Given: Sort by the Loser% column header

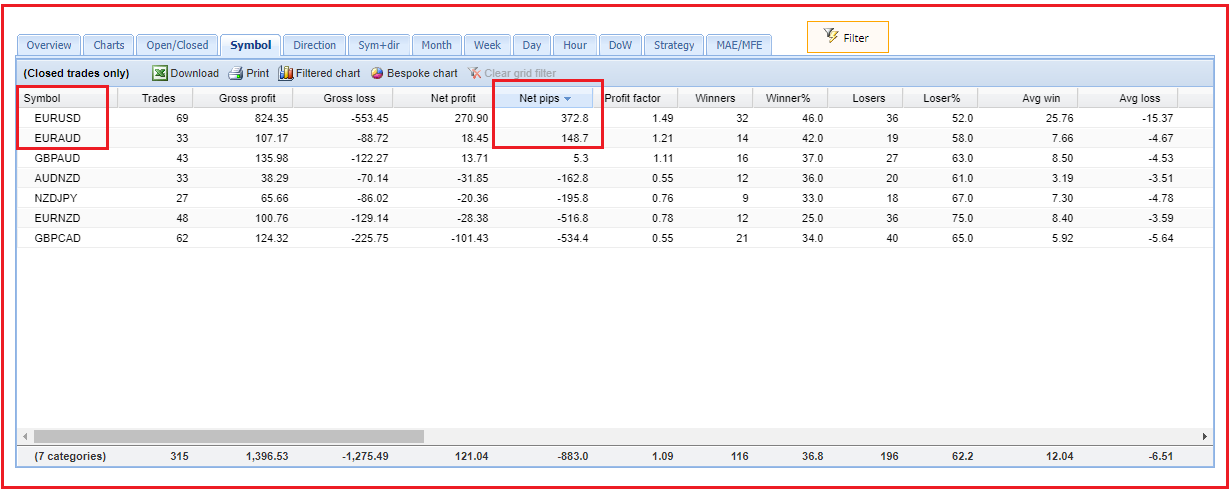Looking at the screenshot, I should coord(940,98).
